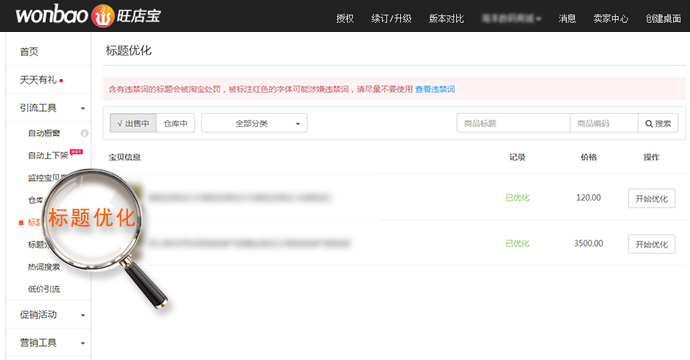This screenshot has height=360, width=690.
Task: Open 版本对比 in the top navigation
Action: pos(446,18)
